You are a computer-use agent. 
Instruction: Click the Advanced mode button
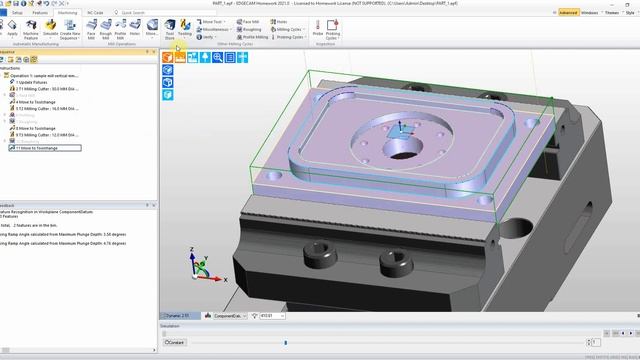click(568, 13)
